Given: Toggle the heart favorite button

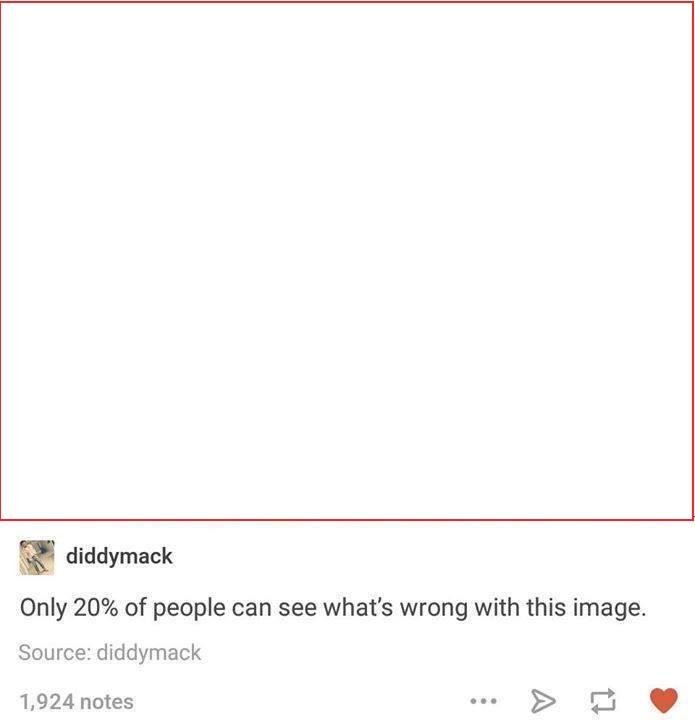Looking at the screenshot, I should pos(664,701).
